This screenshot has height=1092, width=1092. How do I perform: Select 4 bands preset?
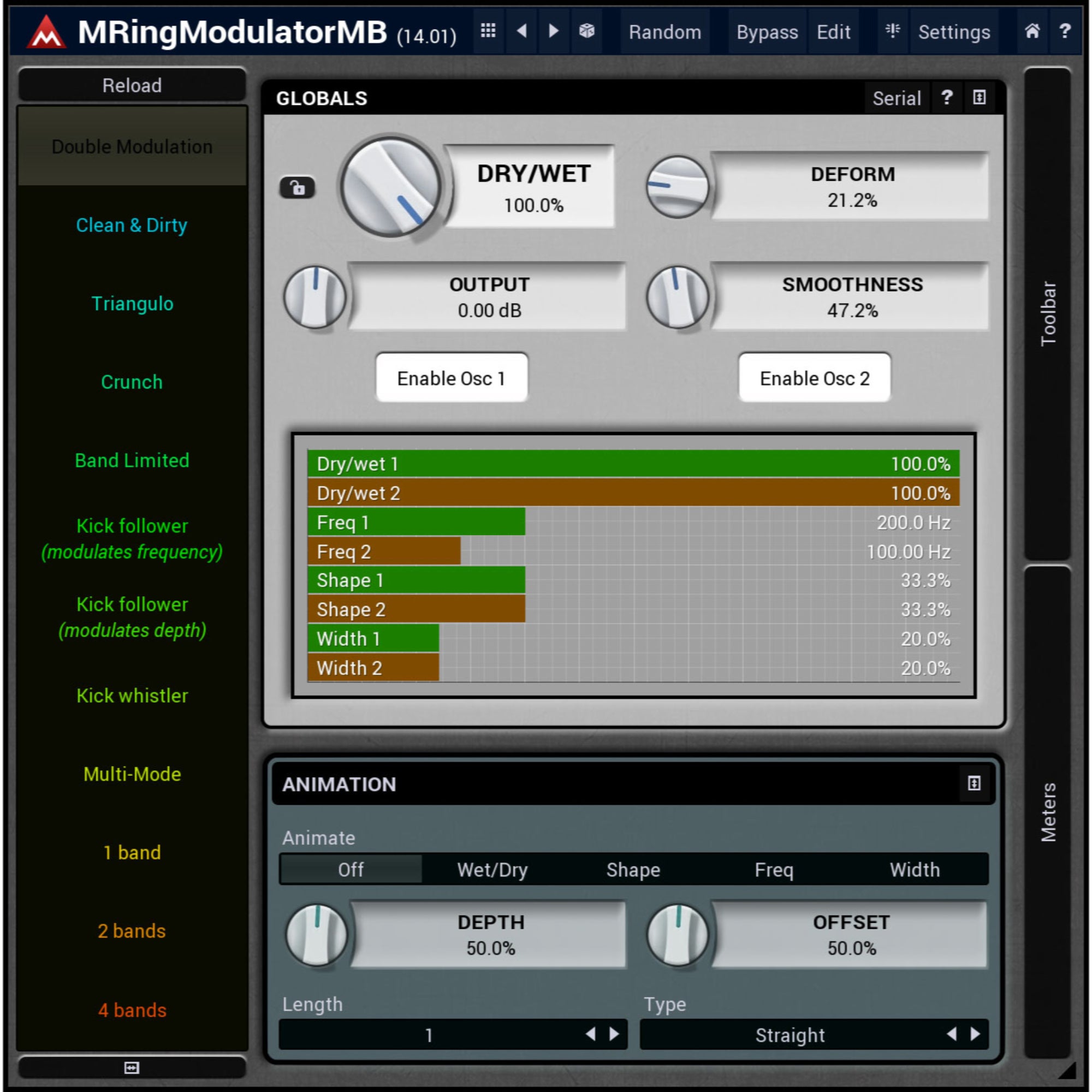(132, 1010)
